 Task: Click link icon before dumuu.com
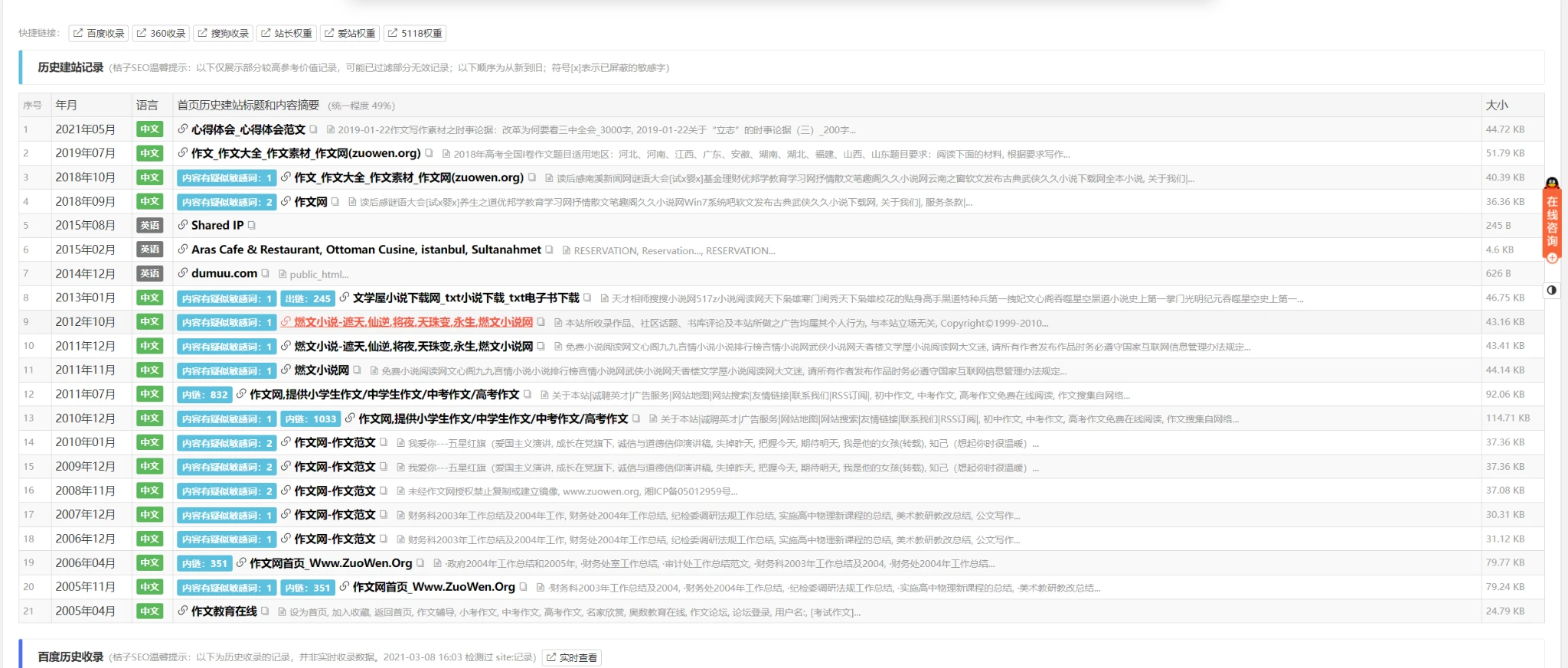click(183, 273)
